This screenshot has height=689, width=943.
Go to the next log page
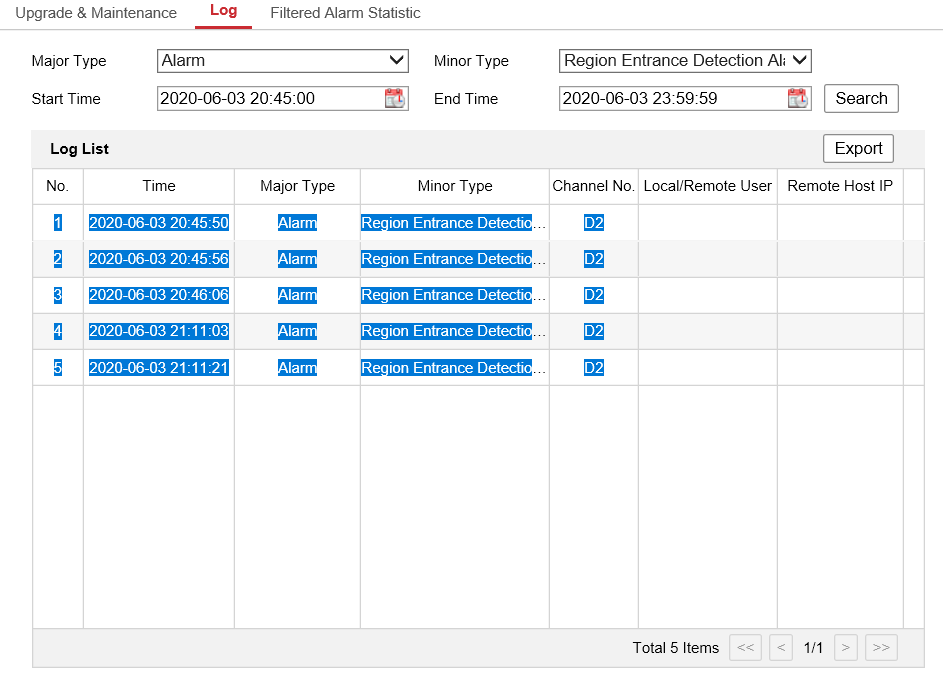pyautogui.click(x=846, y=648)
